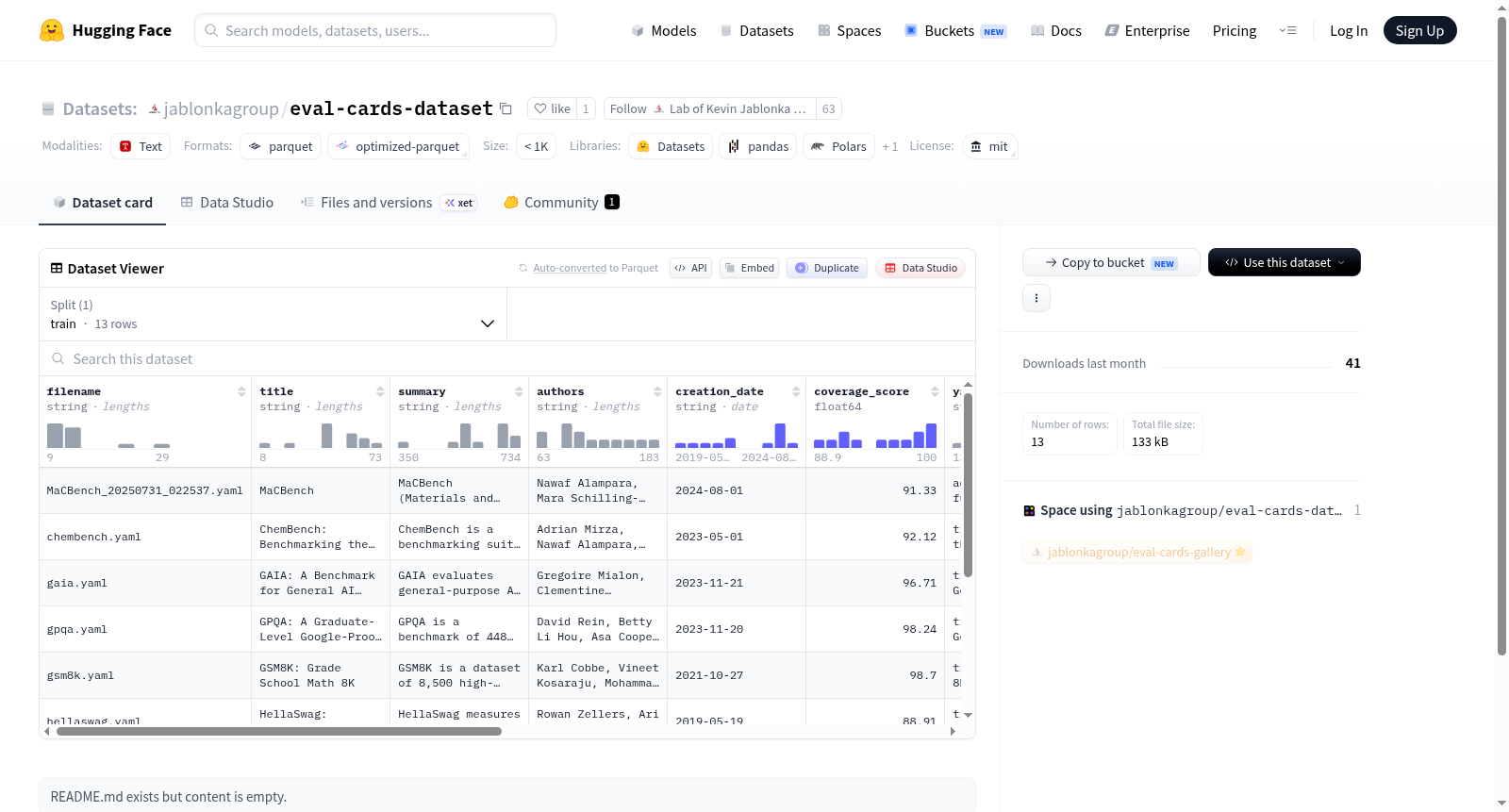
Task: Click the table's vertical scrollbar
Action: tap(968, 485)
